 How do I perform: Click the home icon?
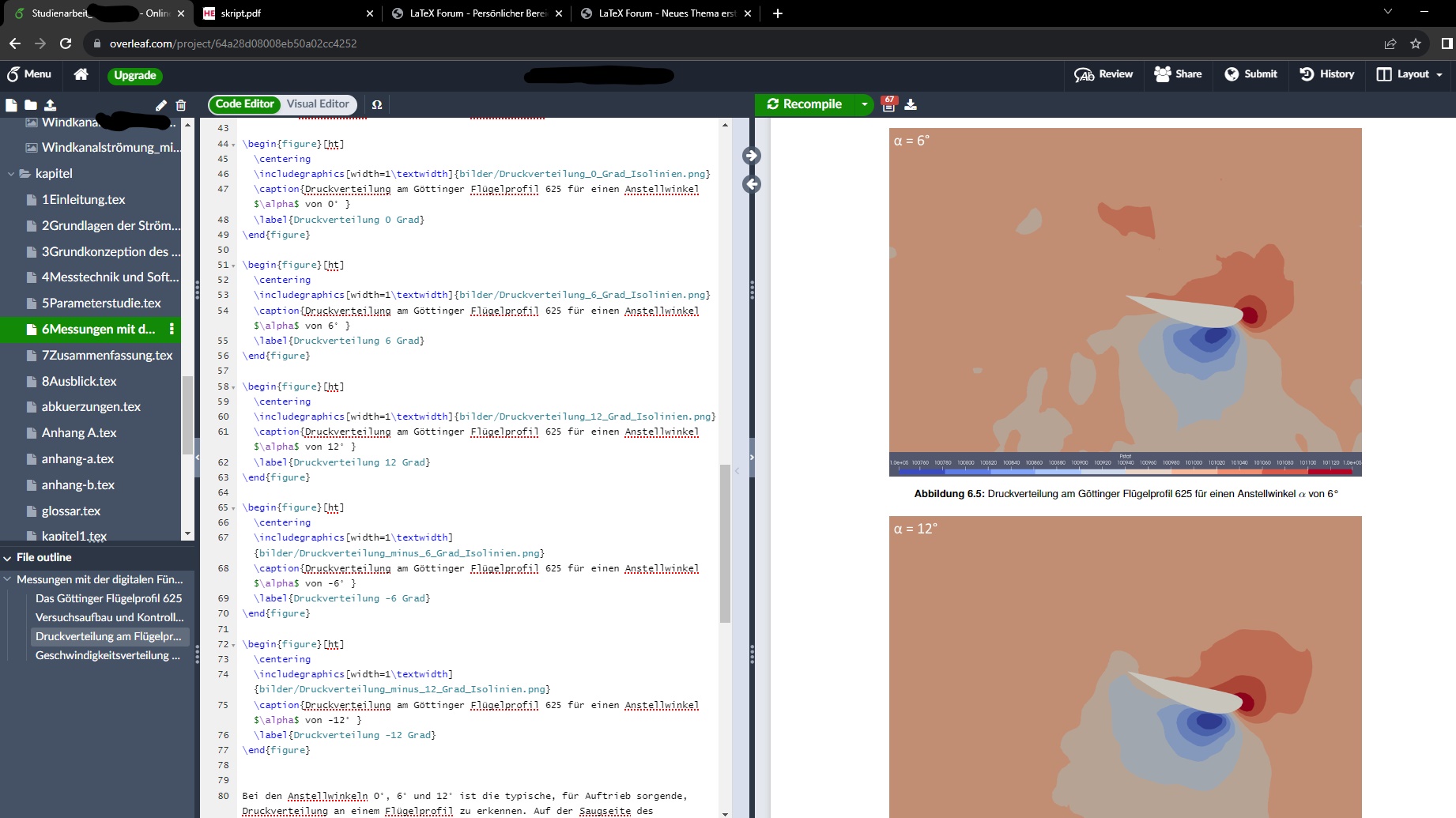coord(81,74)
